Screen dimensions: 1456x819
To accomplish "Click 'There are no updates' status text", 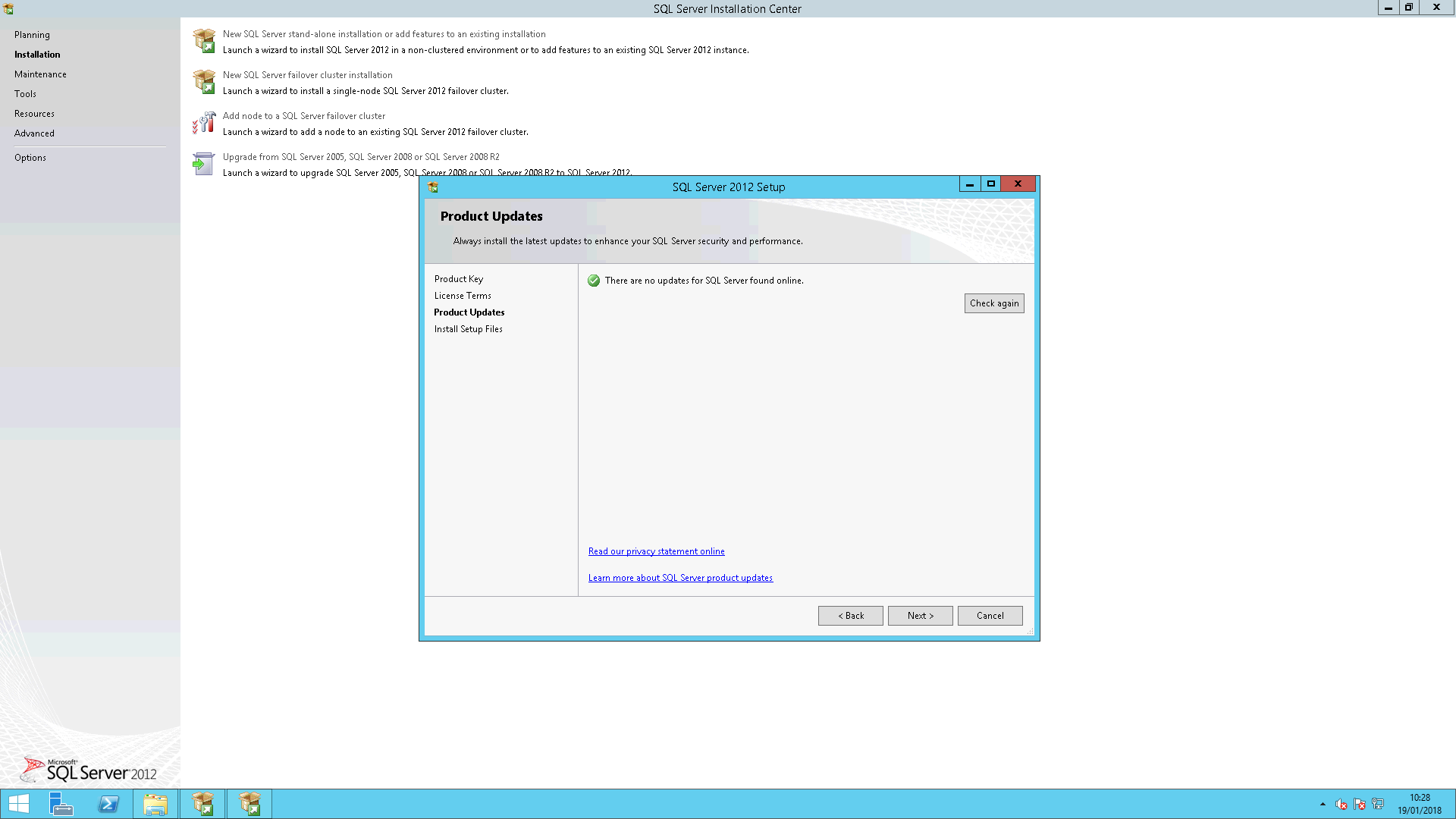I will pos(704,281).
